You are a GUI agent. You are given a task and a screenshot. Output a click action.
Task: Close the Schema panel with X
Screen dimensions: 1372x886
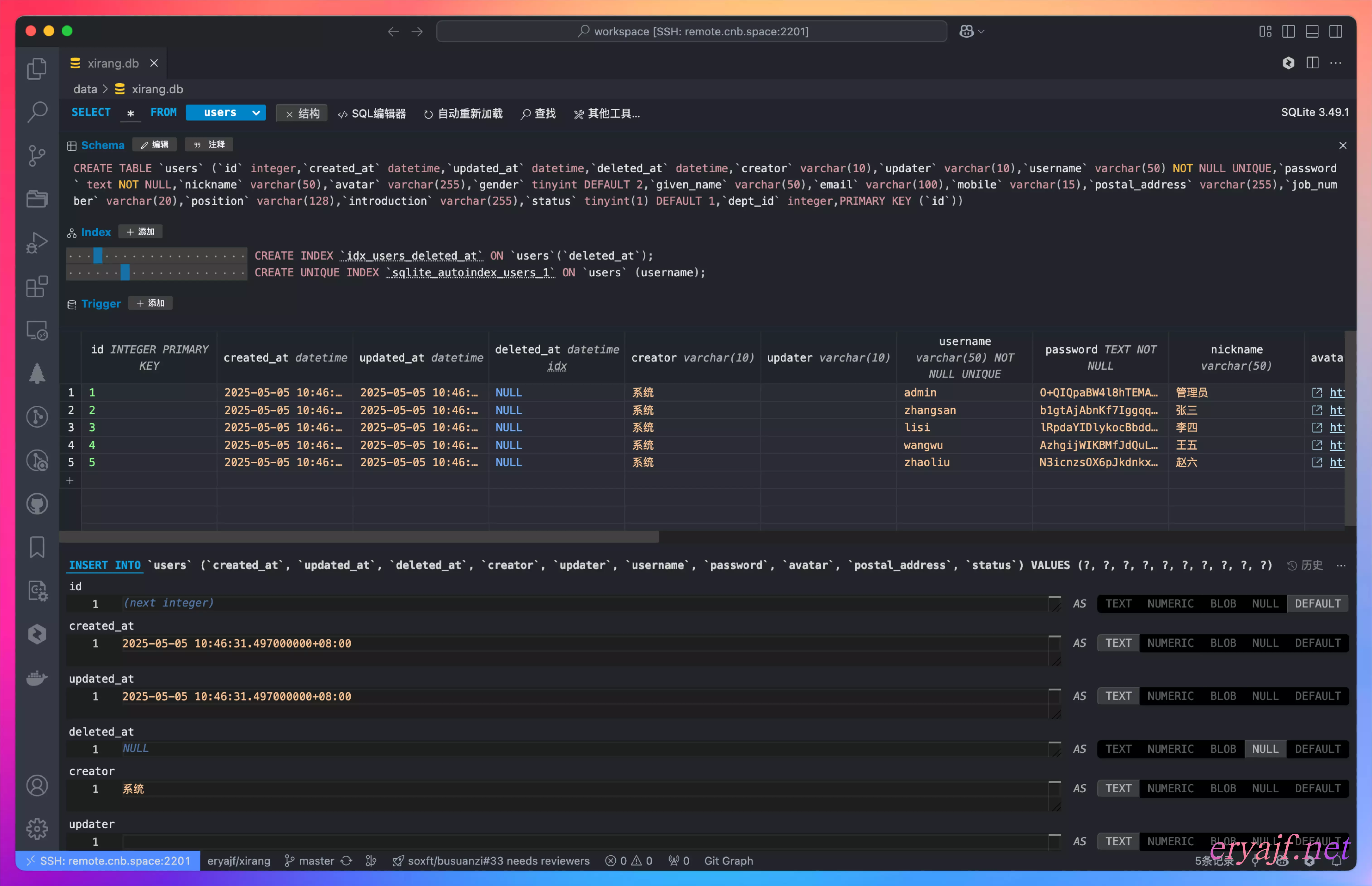pos(1343,146)
